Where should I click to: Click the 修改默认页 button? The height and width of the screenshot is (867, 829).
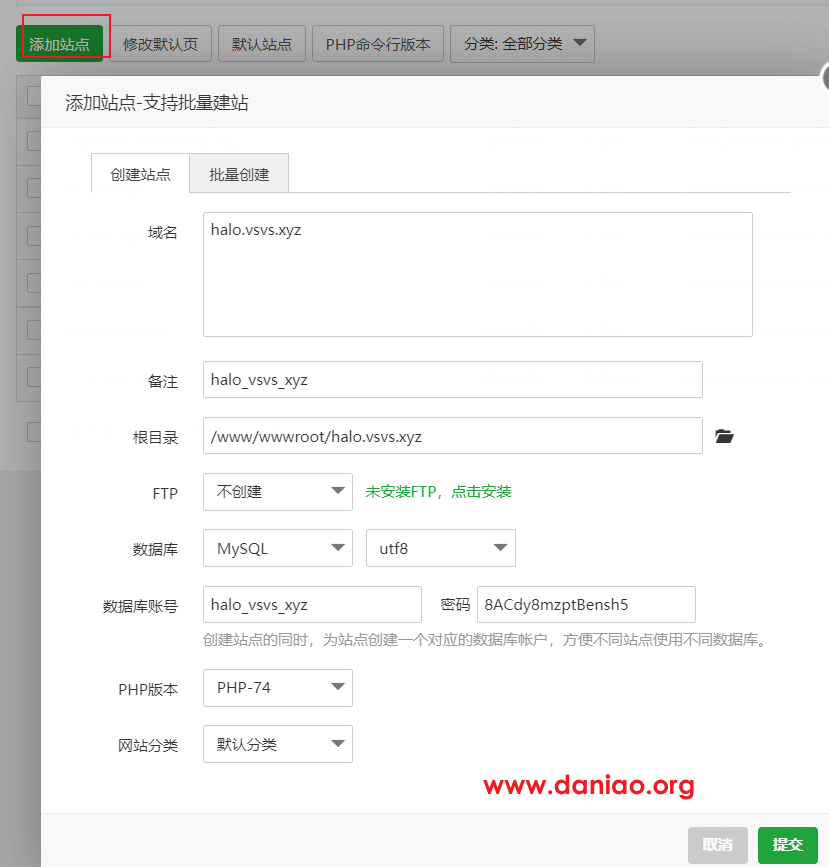click(x=160, y=44)
